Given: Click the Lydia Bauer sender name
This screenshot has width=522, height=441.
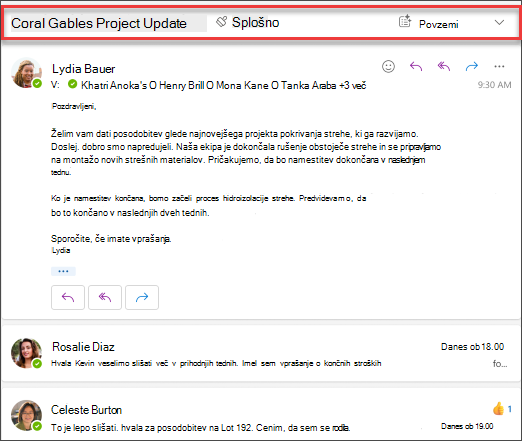Looking at the screenshot, I should (x=84, y=69).
